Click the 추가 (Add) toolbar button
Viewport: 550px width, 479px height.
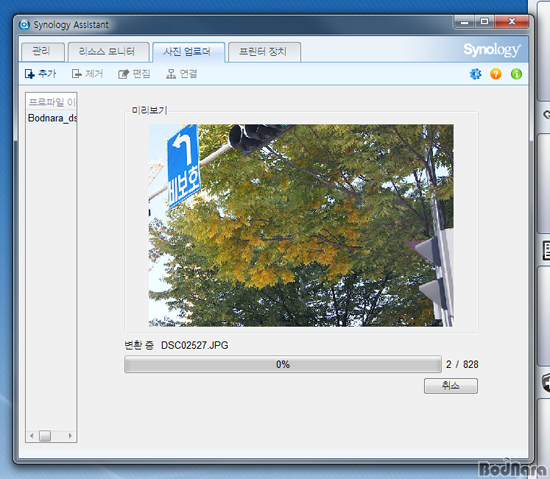point(40,74)
